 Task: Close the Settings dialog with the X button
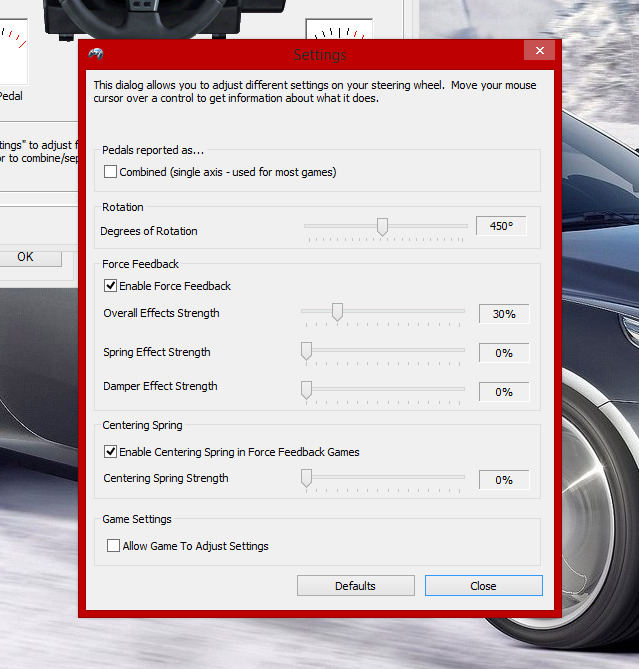pos(540,51)
